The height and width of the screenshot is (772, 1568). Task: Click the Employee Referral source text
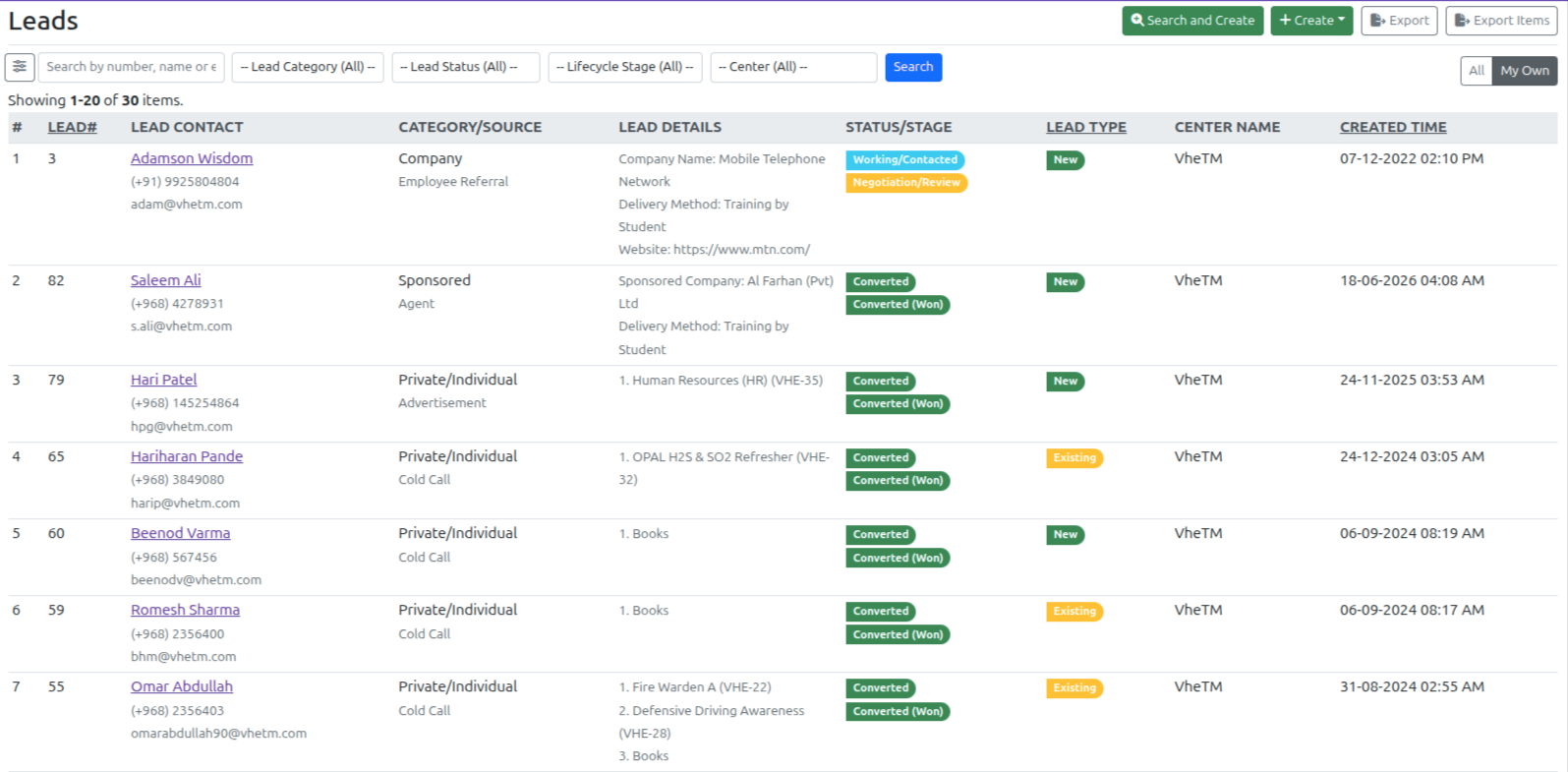tap(453, 182)
